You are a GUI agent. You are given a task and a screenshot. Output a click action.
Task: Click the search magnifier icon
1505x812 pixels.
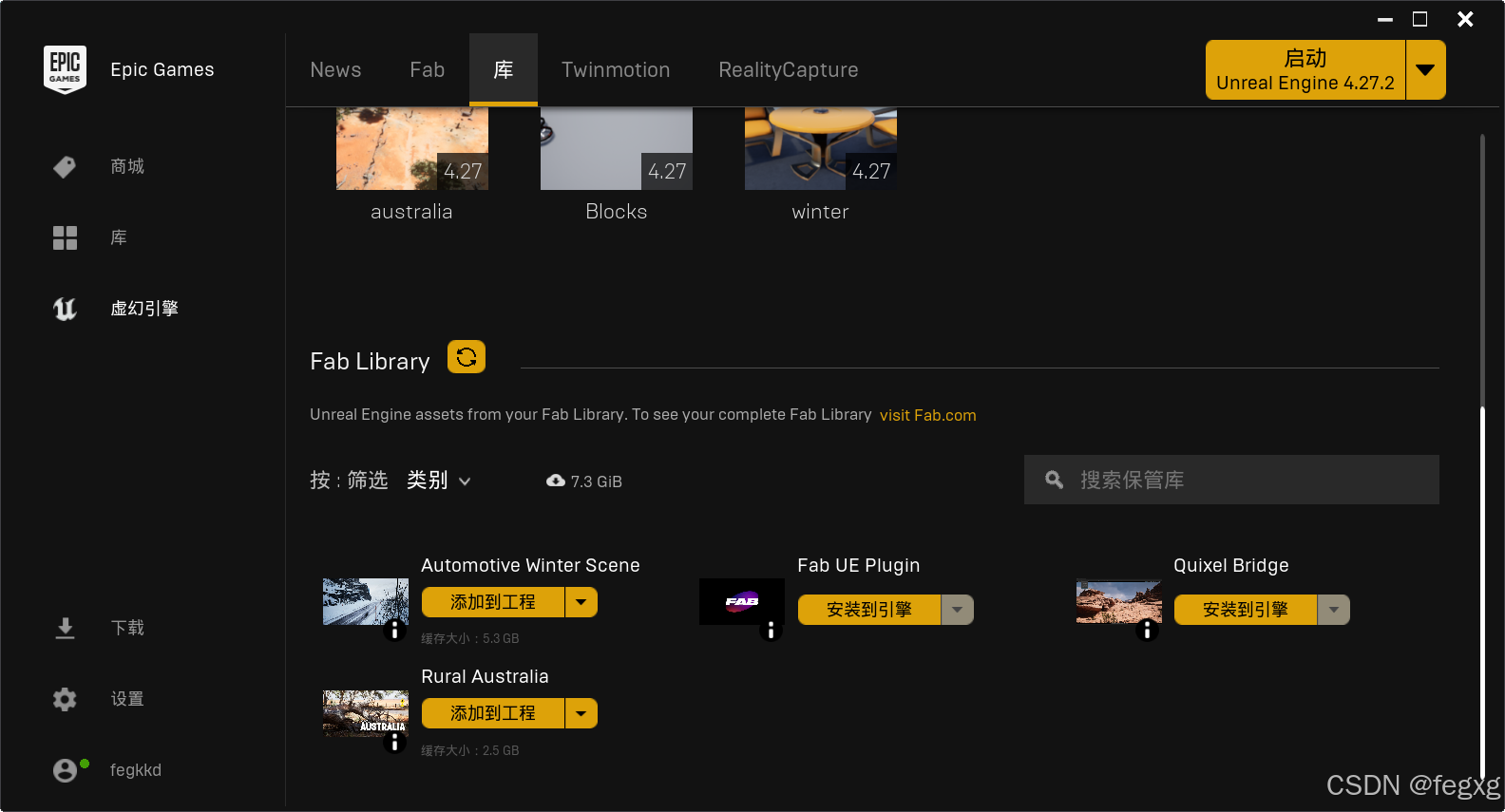(1054, 480)
